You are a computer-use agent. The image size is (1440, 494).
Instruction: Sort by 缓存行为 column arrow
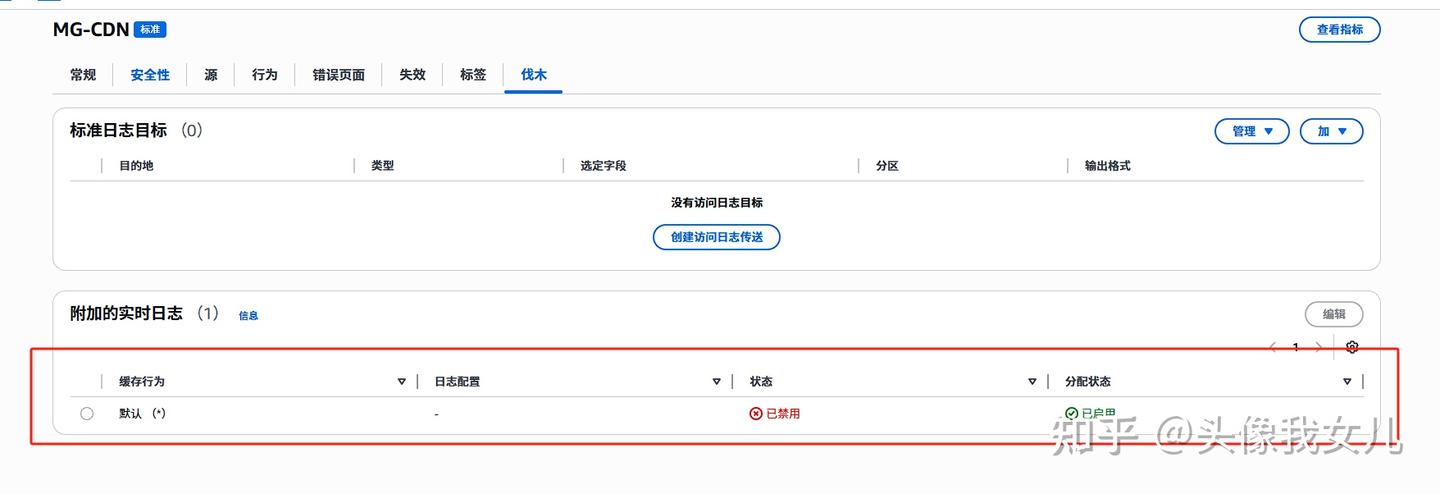tap(402, 382)
